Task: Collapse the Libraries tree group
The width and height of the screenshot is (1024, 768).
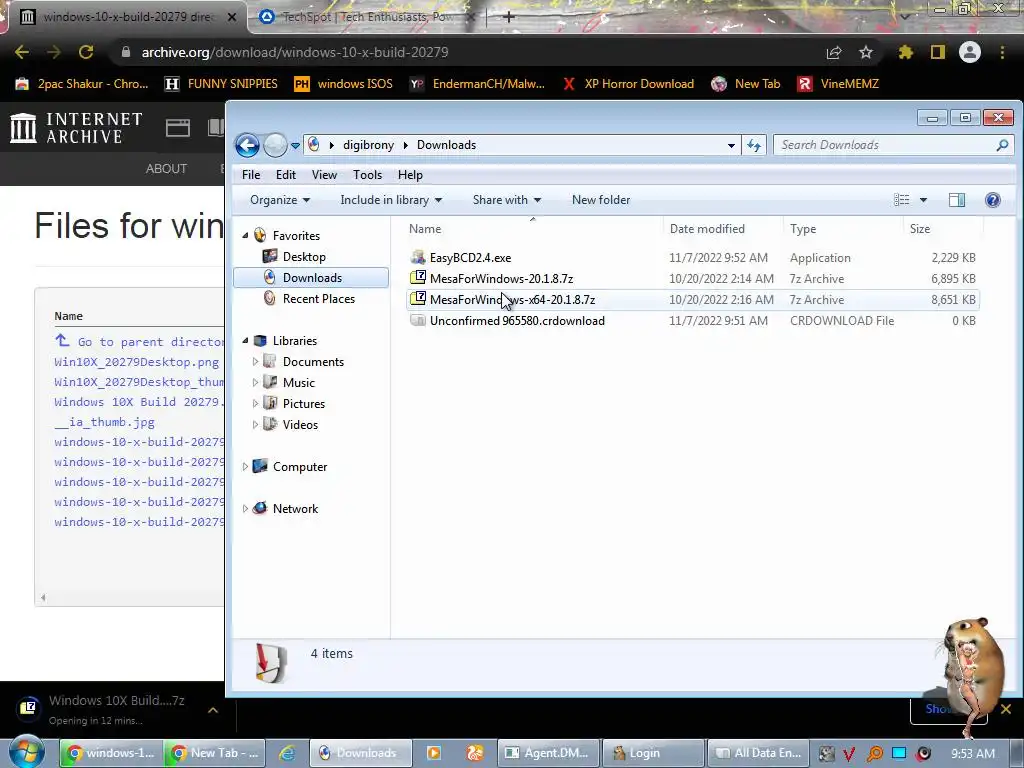Action: point(246,340)
